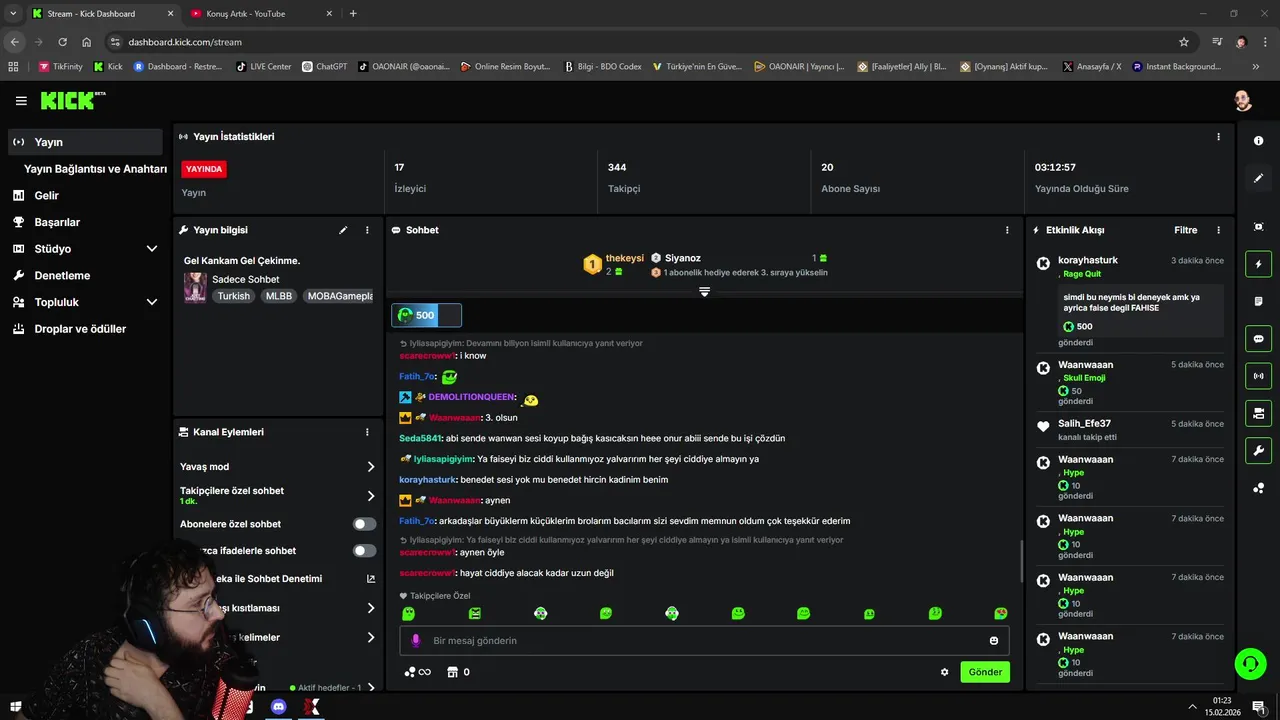Open Discord from the taskbar
The width and height of the screenshot is (1280, 720).
[x=279, y=707]
